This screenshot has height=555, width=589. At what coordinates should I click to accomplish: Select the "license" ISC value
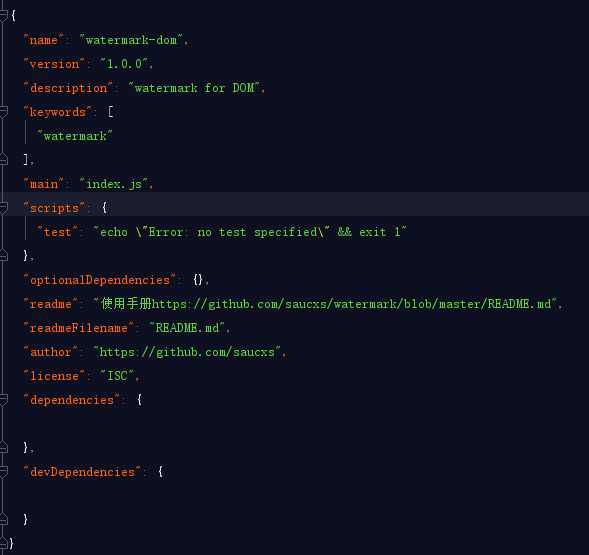pyautogui.click(x=117, y=376)
